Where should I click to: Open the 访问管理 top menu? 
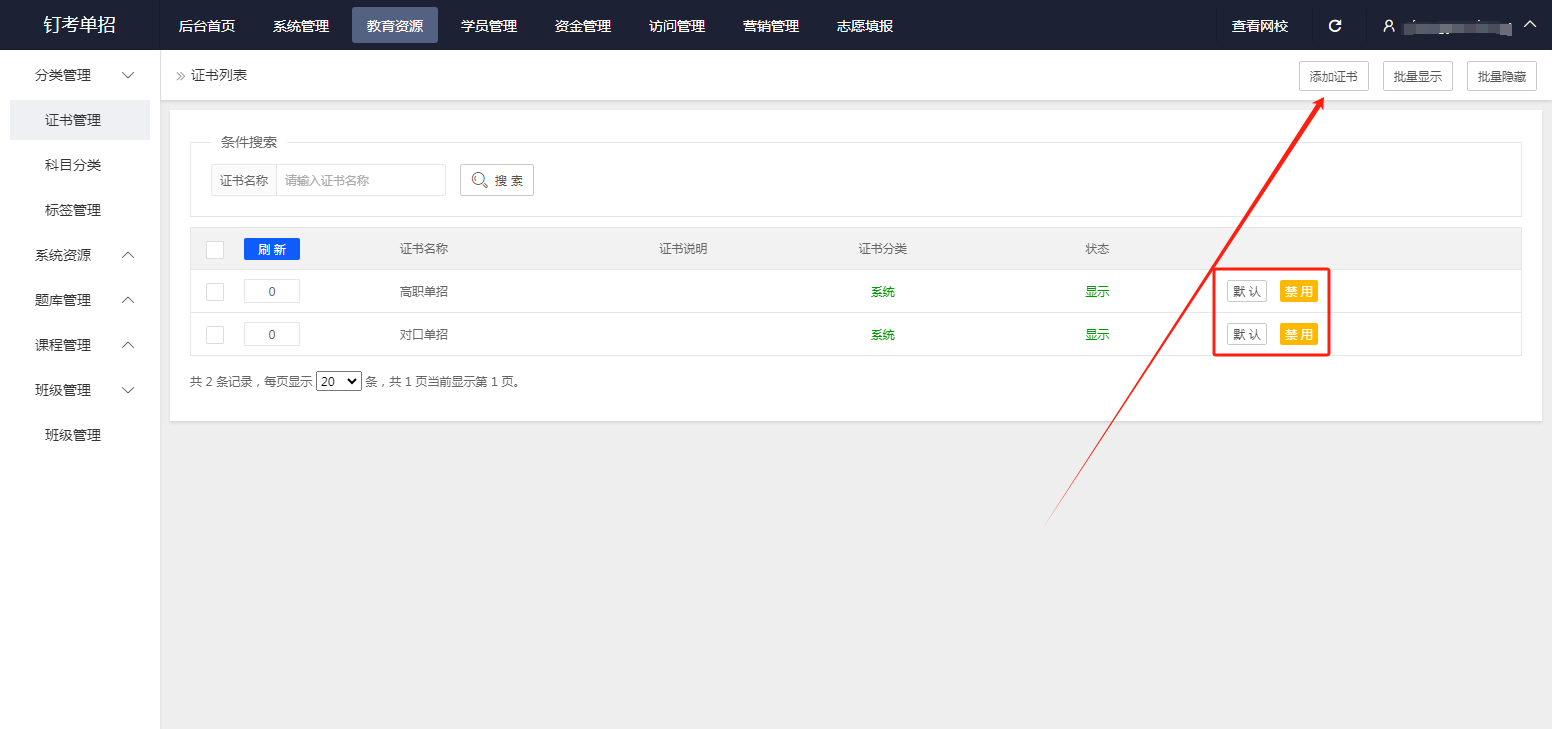click(677, 26)
